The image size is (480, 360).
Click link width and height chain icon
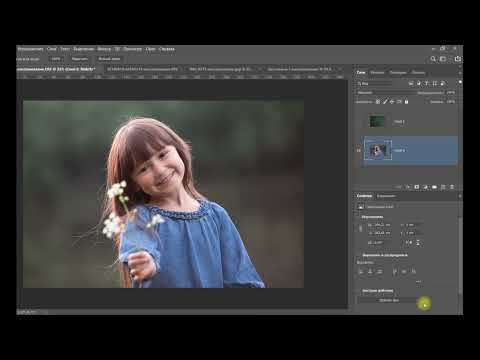[361, 229]
